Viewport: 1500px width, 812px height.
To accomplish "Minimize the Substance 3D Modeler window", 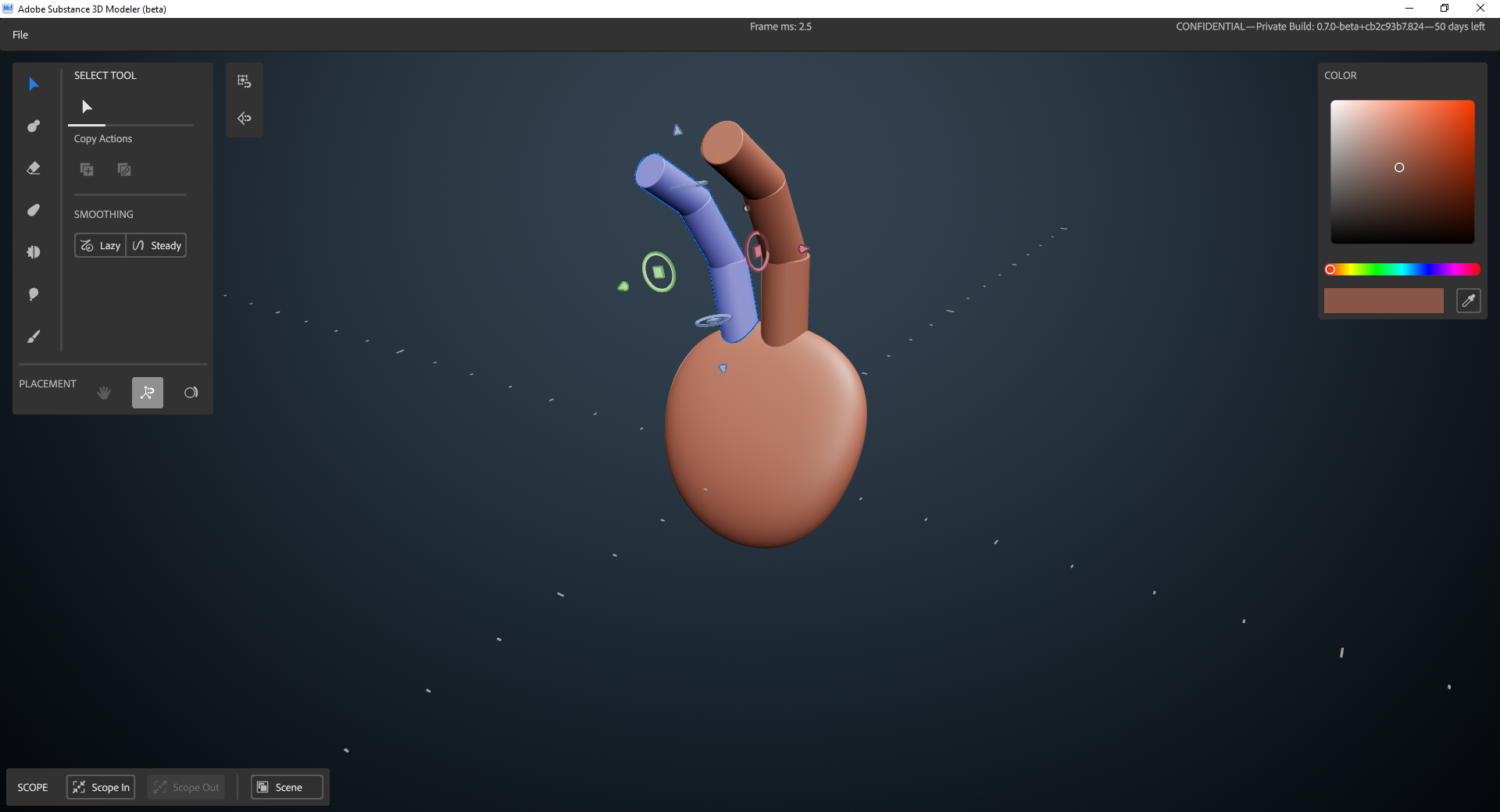I will pos(1409,9).
